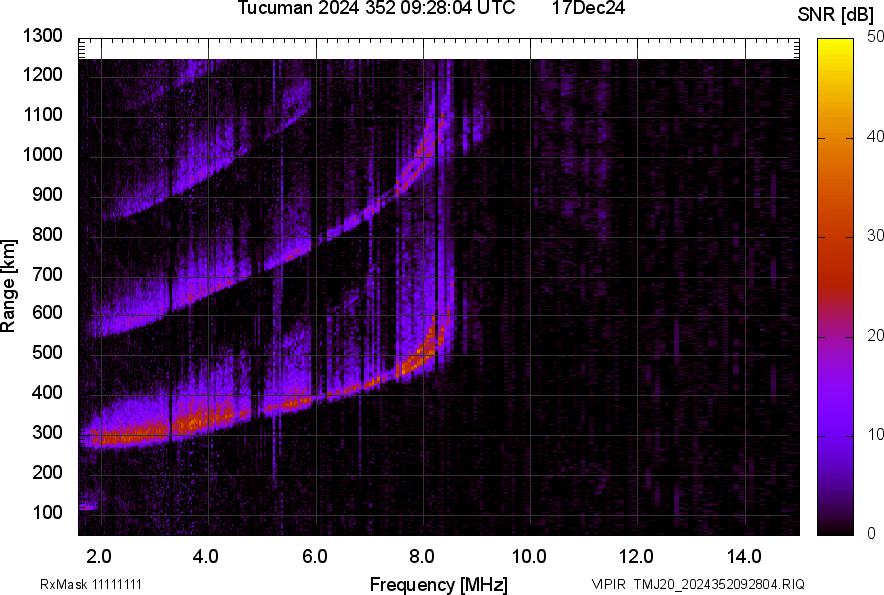
Task: Click the 2.0 frequency tick label
Action: [99, 557]
